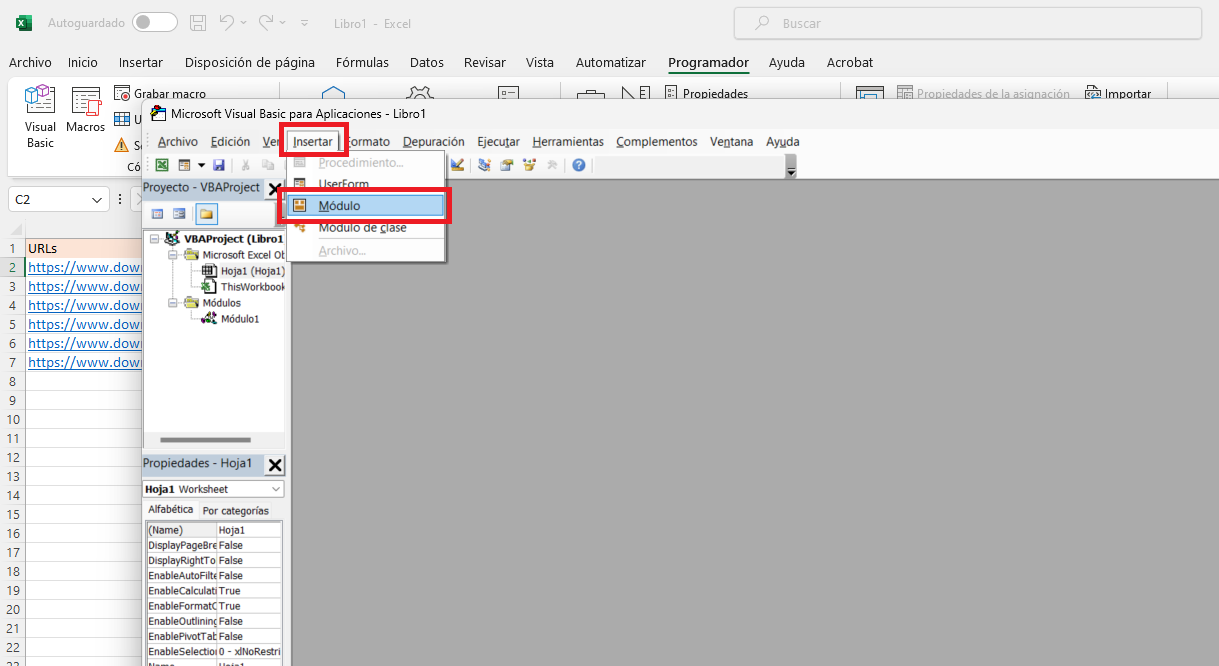This screenshot has height=666, width=1219.
Task: Click the Redo arrow in Excel title bar
Action: [266, 22]
